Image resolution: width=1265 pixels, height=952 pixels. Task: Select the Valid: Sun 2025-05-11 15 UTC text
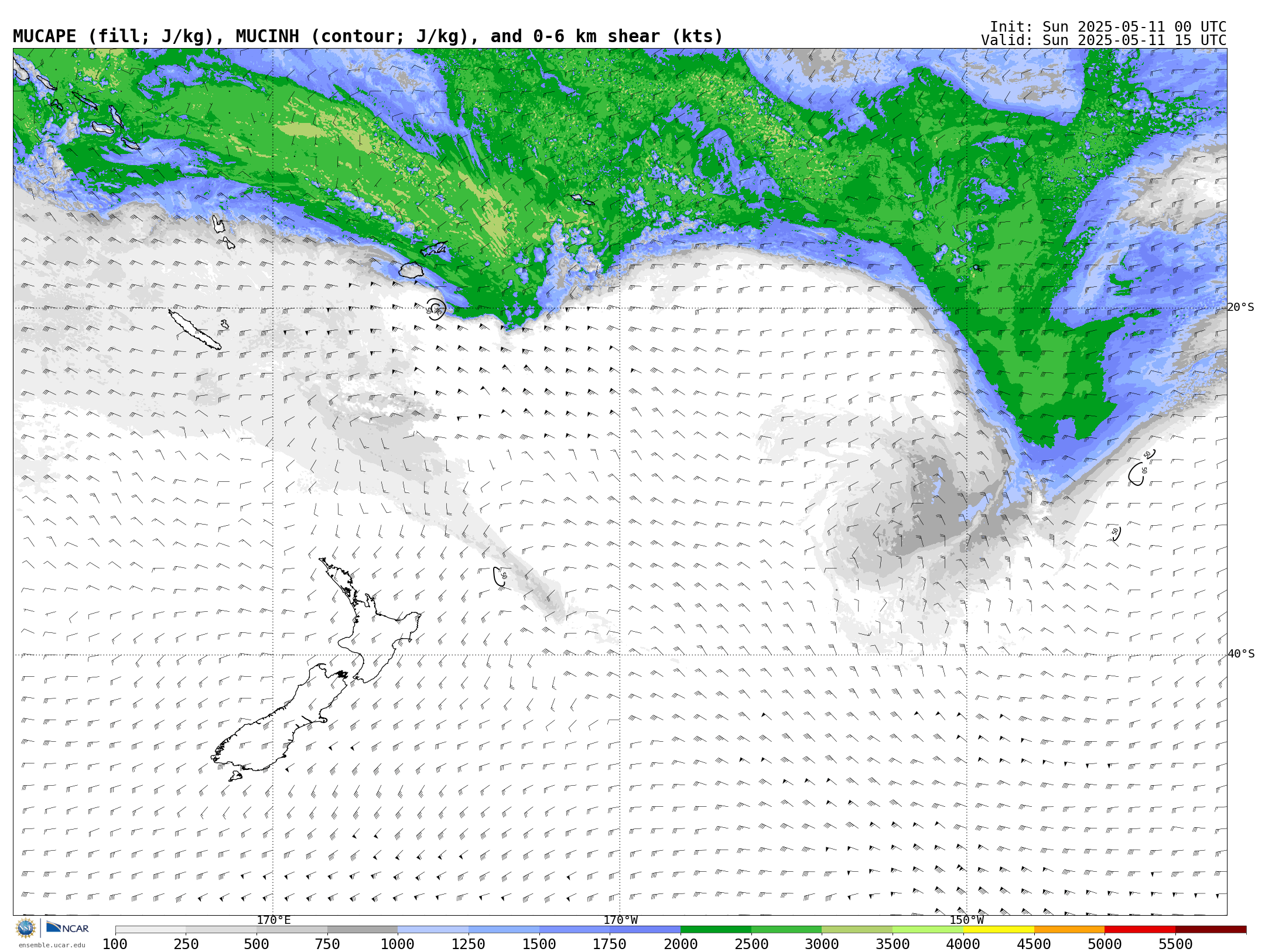click(x=1103, y=40)
